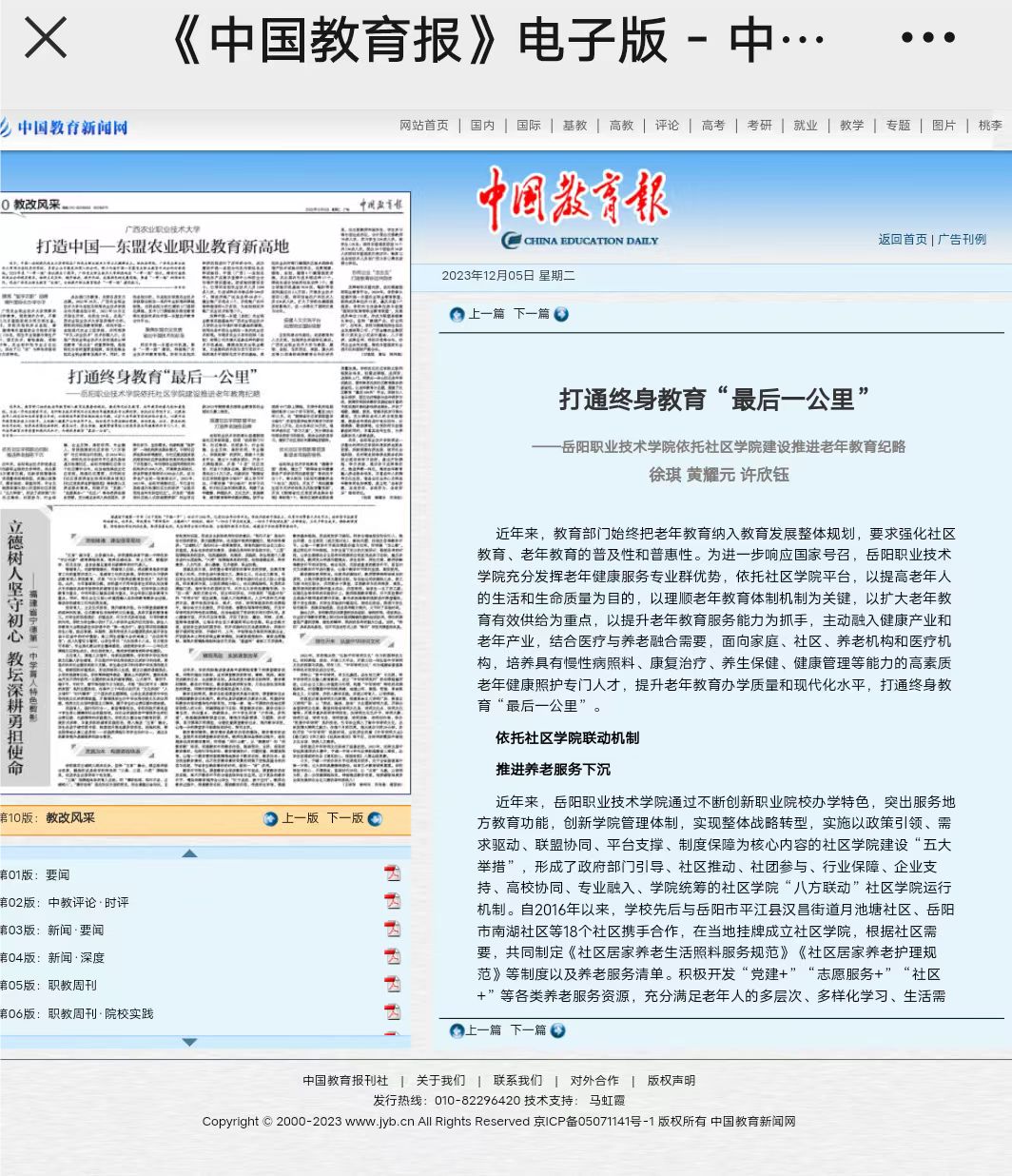Image resolution: width=1012 pixels, height=1176 pixels.
Task: Open 网站首页 in the top navigation
Action: (423, 126)
